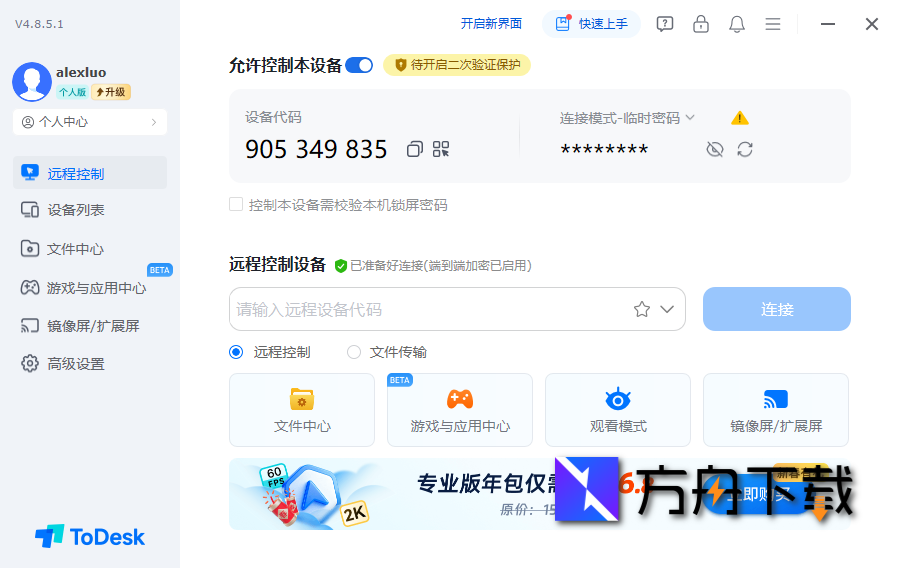Click the 个人版 badge
Viewport: 900px width, 568px height.
[72, 92]
